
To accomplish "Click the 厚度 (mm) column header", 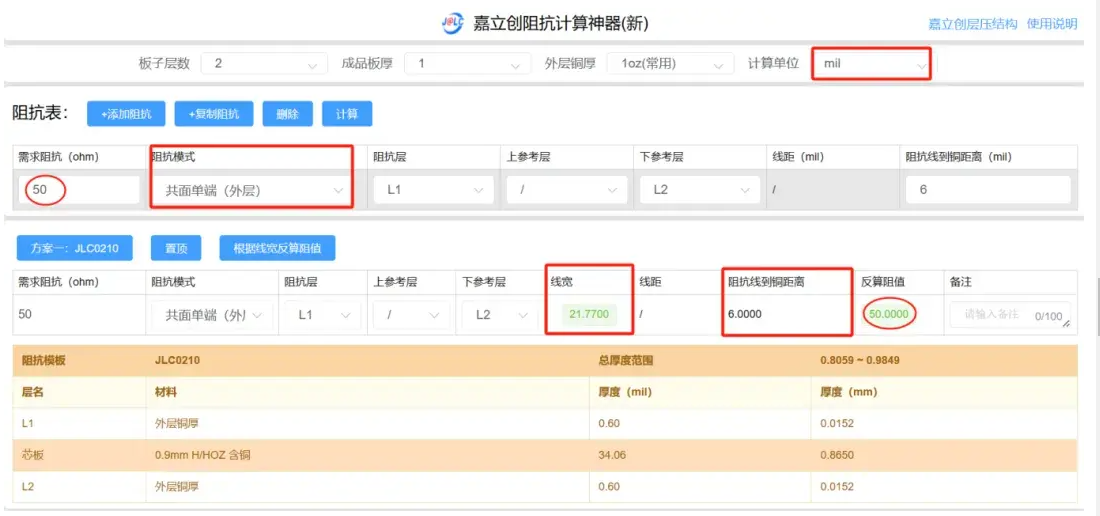I will click(849, 393).
